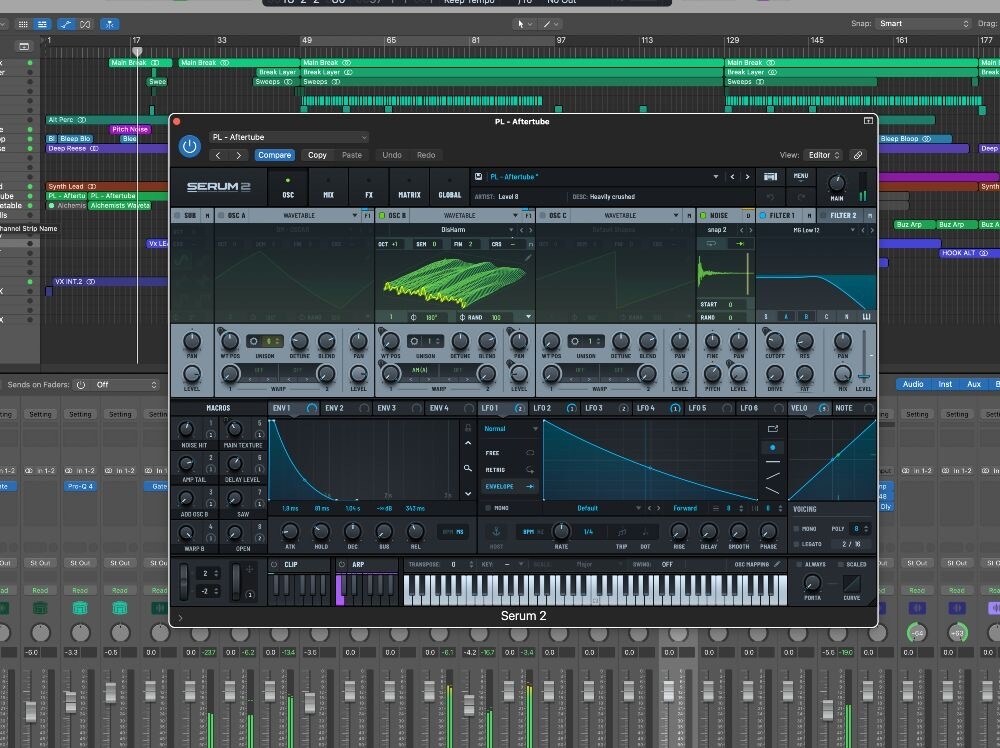This screenshot has width=1000, height=748.
Task: Click the OSC B wavetable pencil edit icon
Action: (x=528, y=258)
